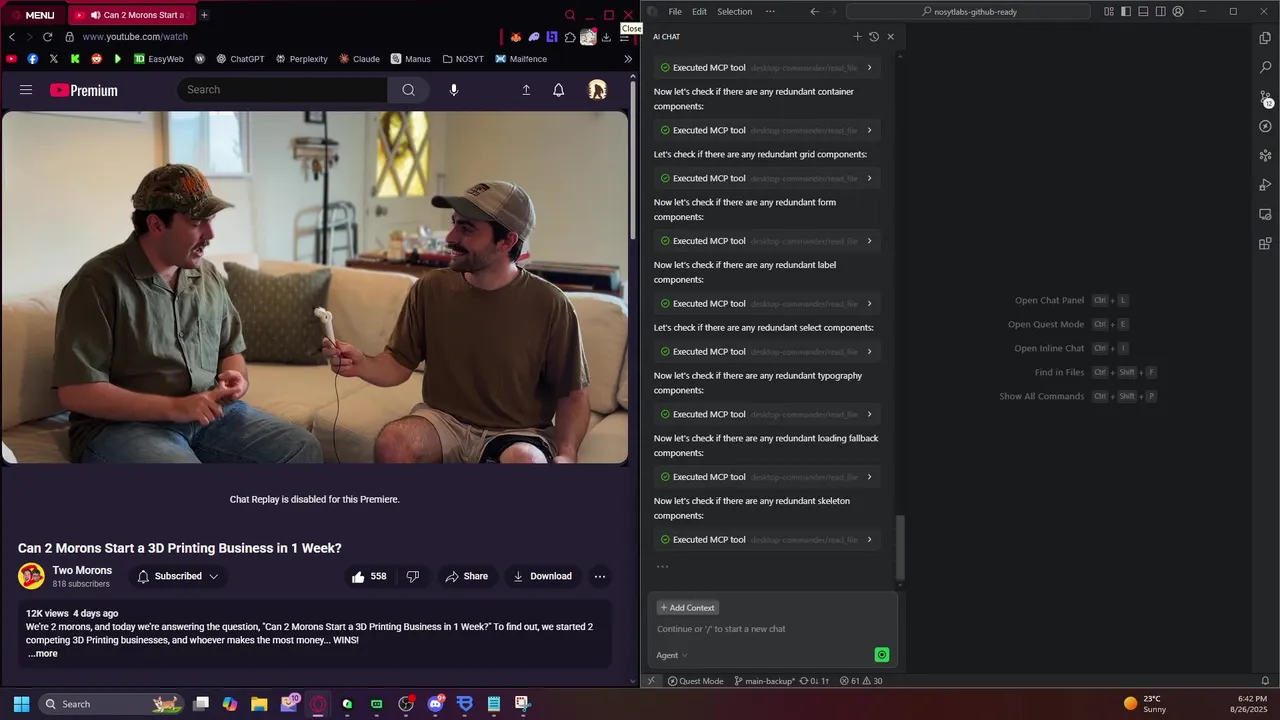Open a new browser tab with plus
1280x720 pixels.
[x=204, y=15]
